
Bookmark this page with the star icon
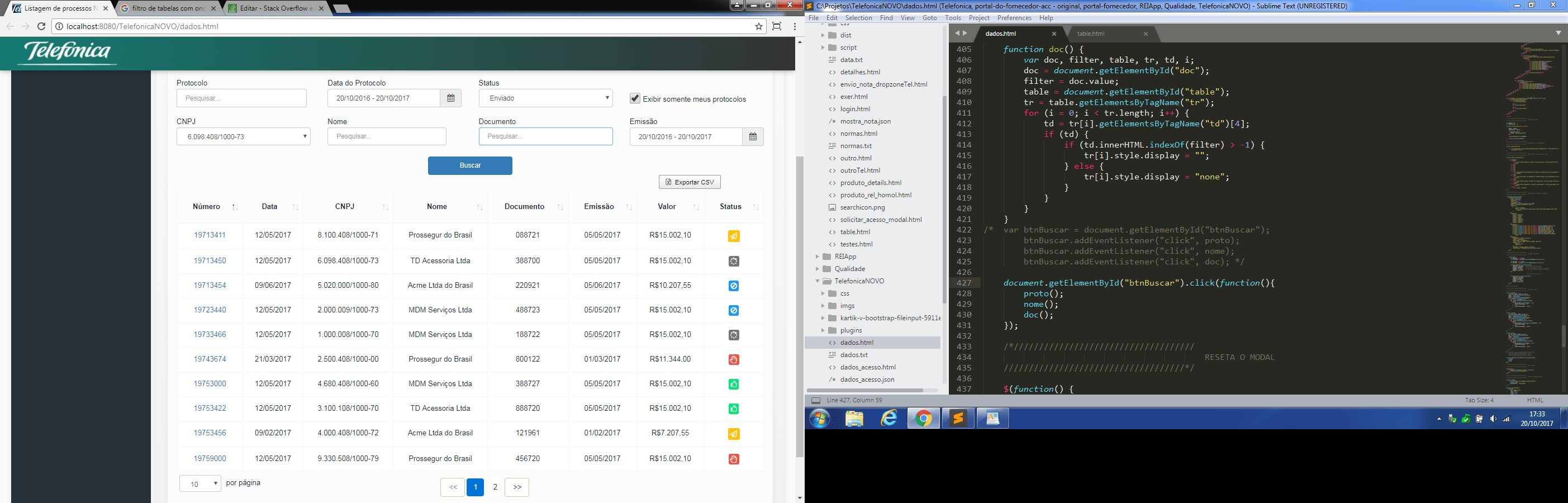tap(758, 26)
